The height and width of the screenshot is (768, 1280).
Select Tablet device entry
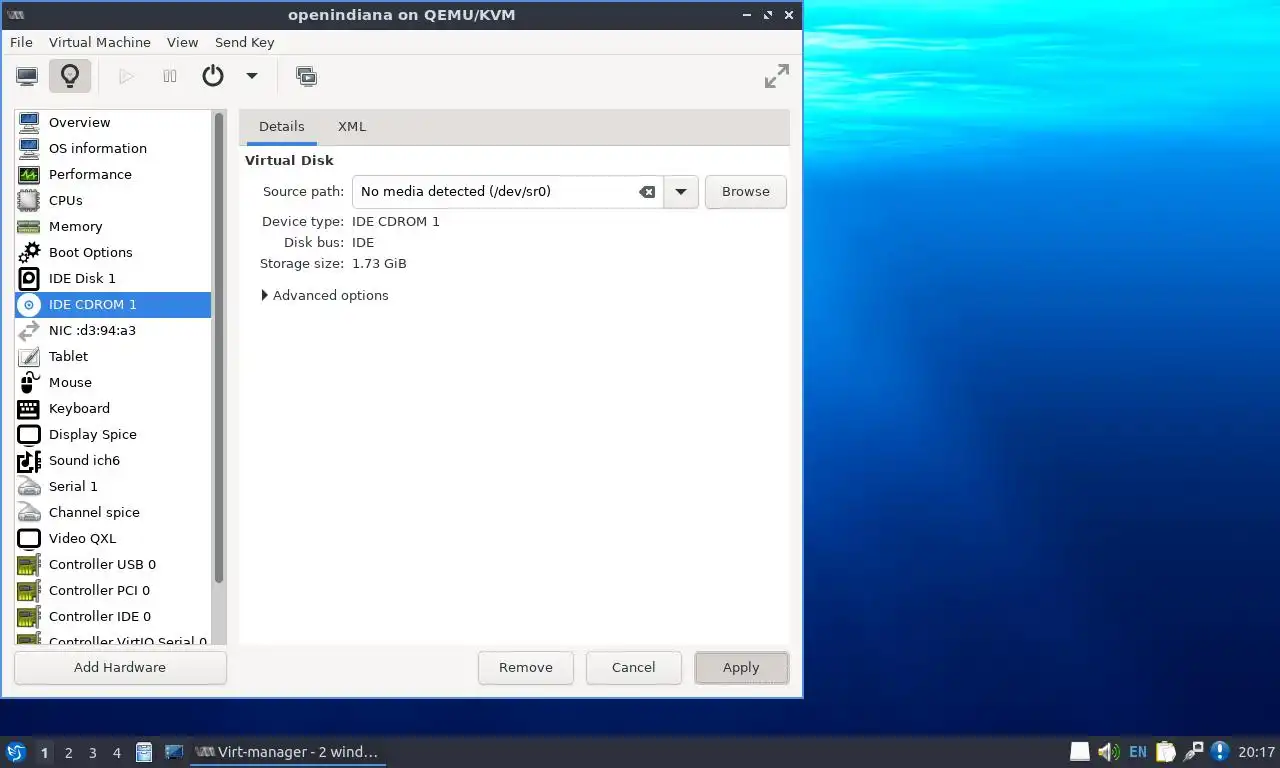pos(113,356)
